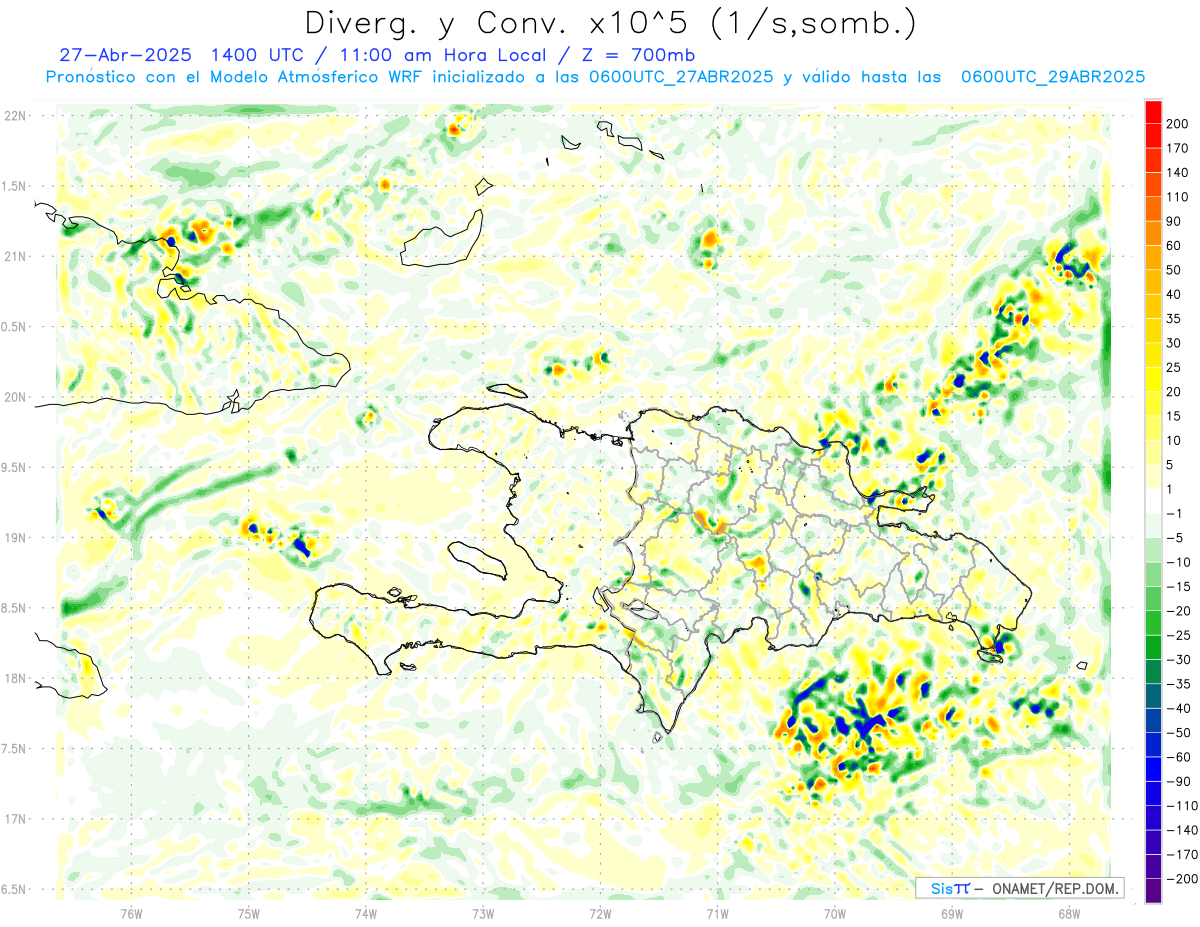The height and width of the screenshot is (927, 1200).
Task: Click colorbar label '-200' at bottom
Action: [x=1181, y=879]
